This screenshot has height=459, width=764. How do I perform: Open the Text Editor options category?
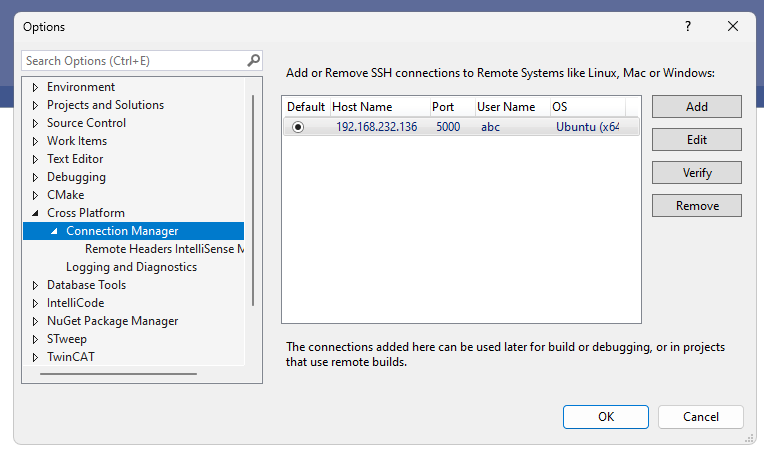pyautogui.click(x=75, y=159)
